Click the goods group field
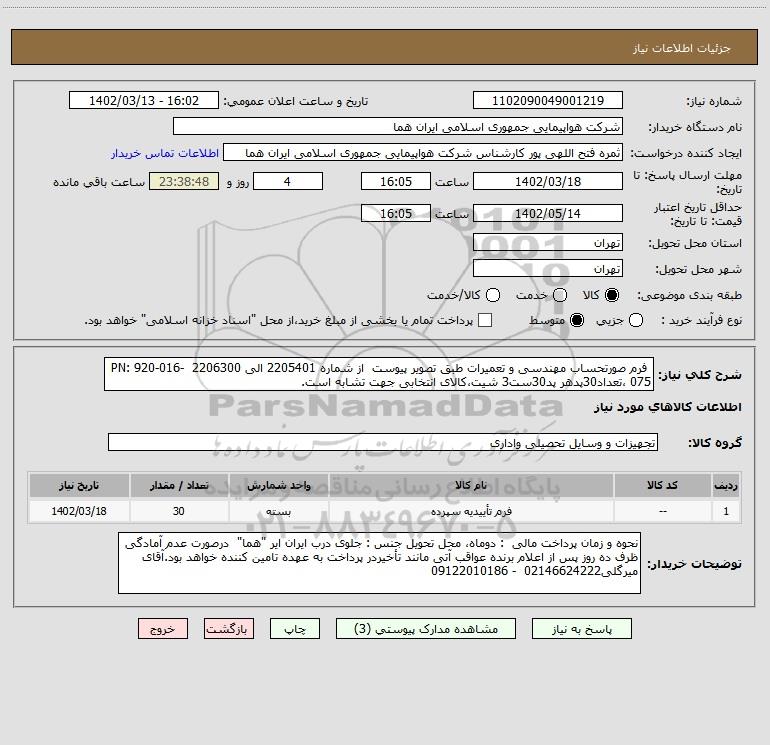This screenshot has width=770, height=745. pos(382,442)
